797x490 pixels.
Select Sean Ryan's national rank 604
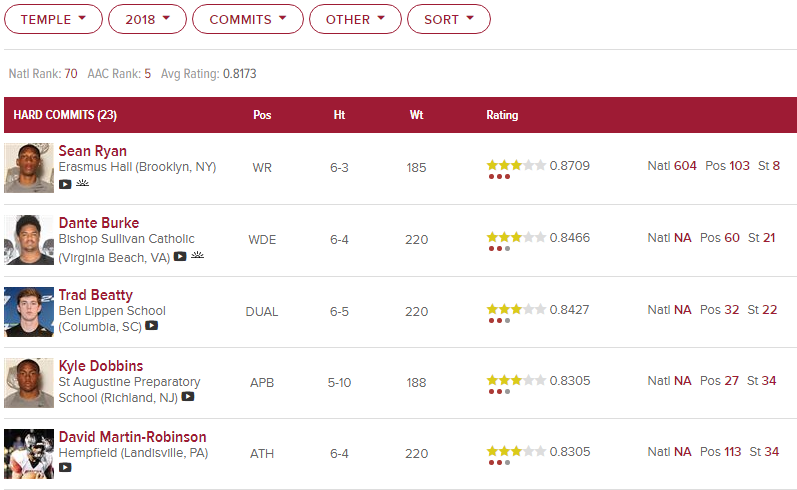(685, 166)
